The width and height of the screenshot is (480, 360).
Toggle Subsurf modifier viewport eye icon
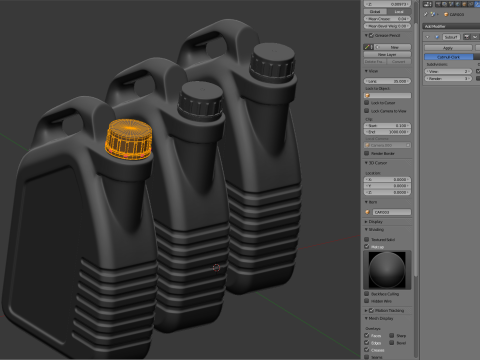pos(475,37)
